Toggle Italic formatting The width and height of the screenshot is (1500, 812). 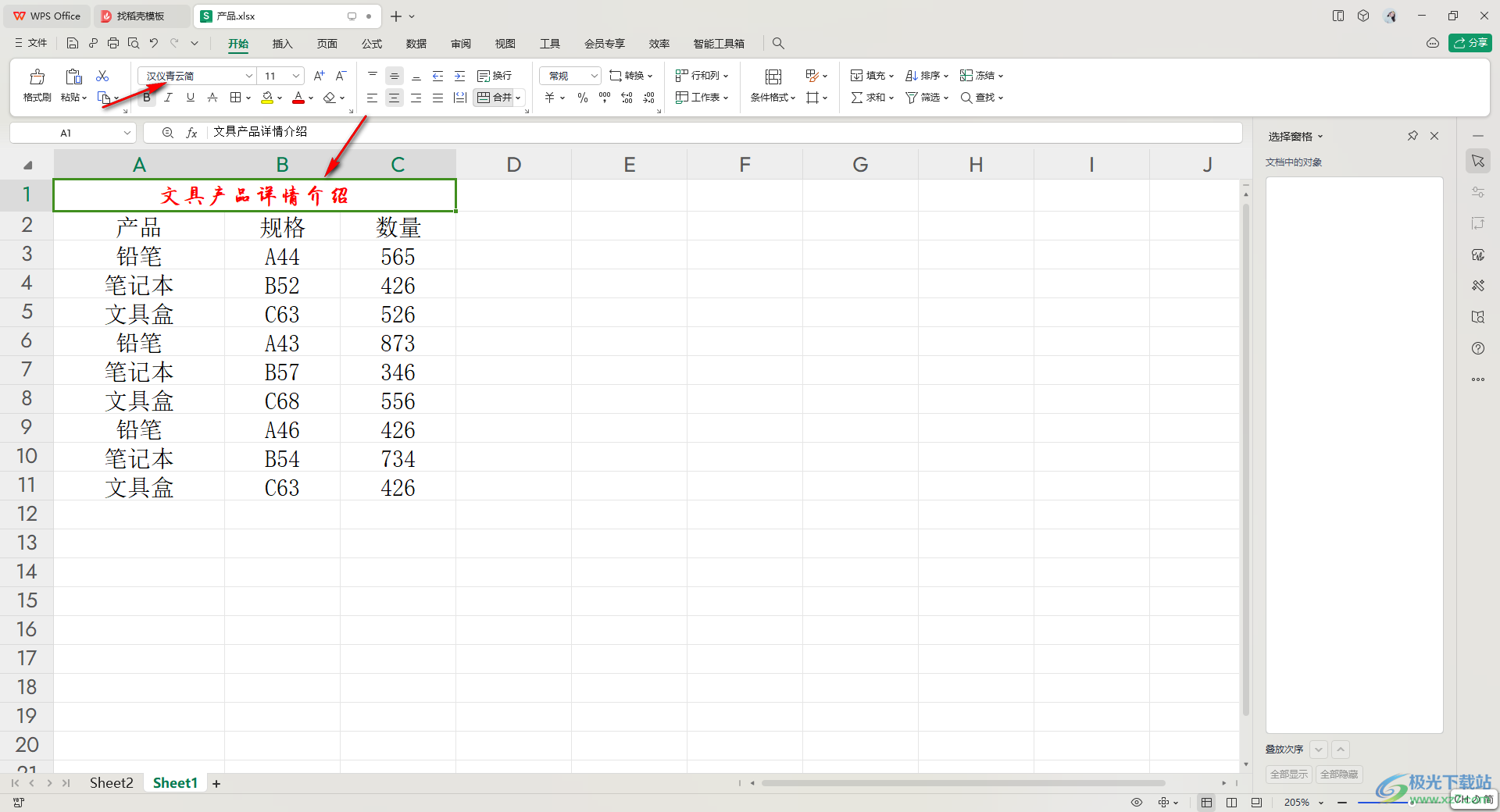pos(168,98)
